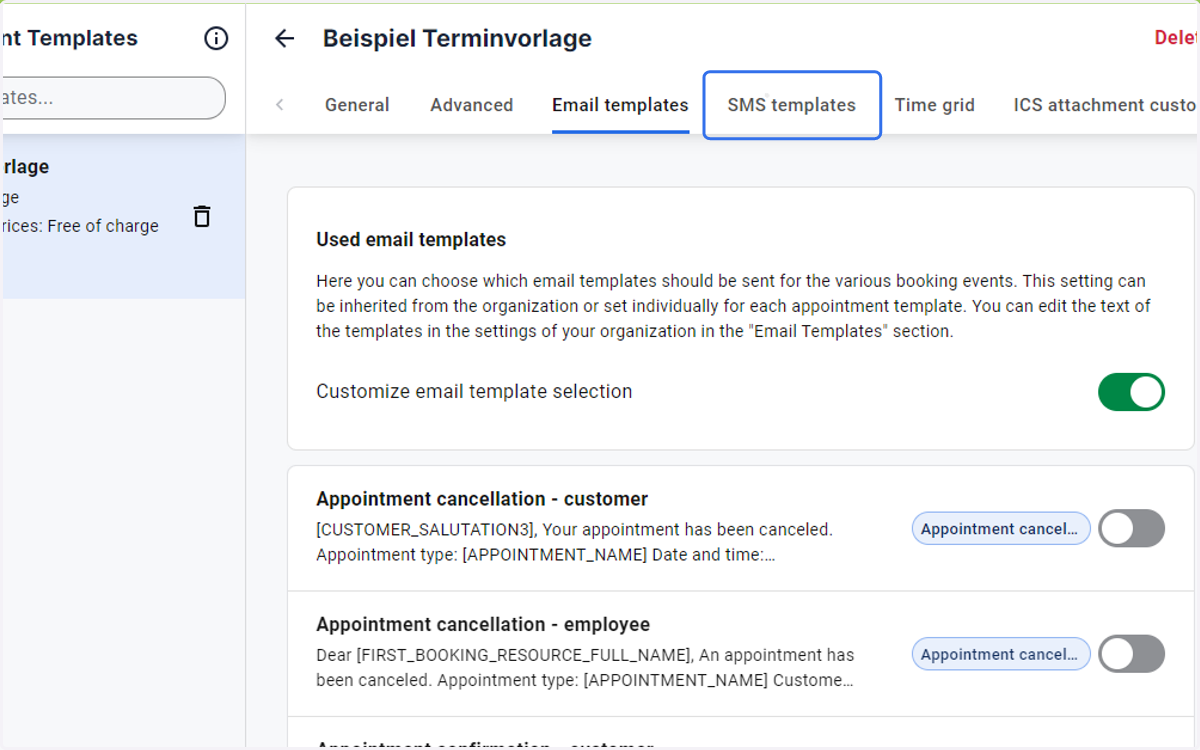This screenshot has height=750, width=1200.
Task: Click the template search field
Action: (x=113, y=98)
